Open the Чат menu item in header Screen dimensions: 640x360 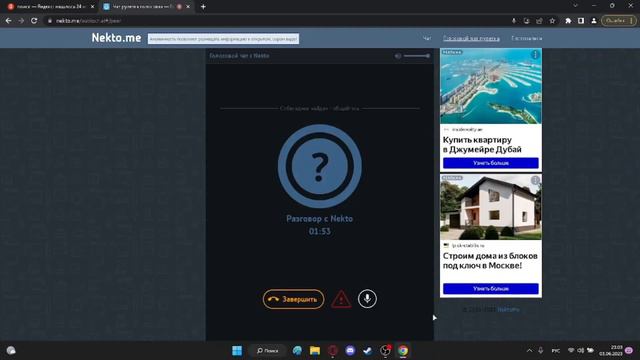click(x=427, y=38)
